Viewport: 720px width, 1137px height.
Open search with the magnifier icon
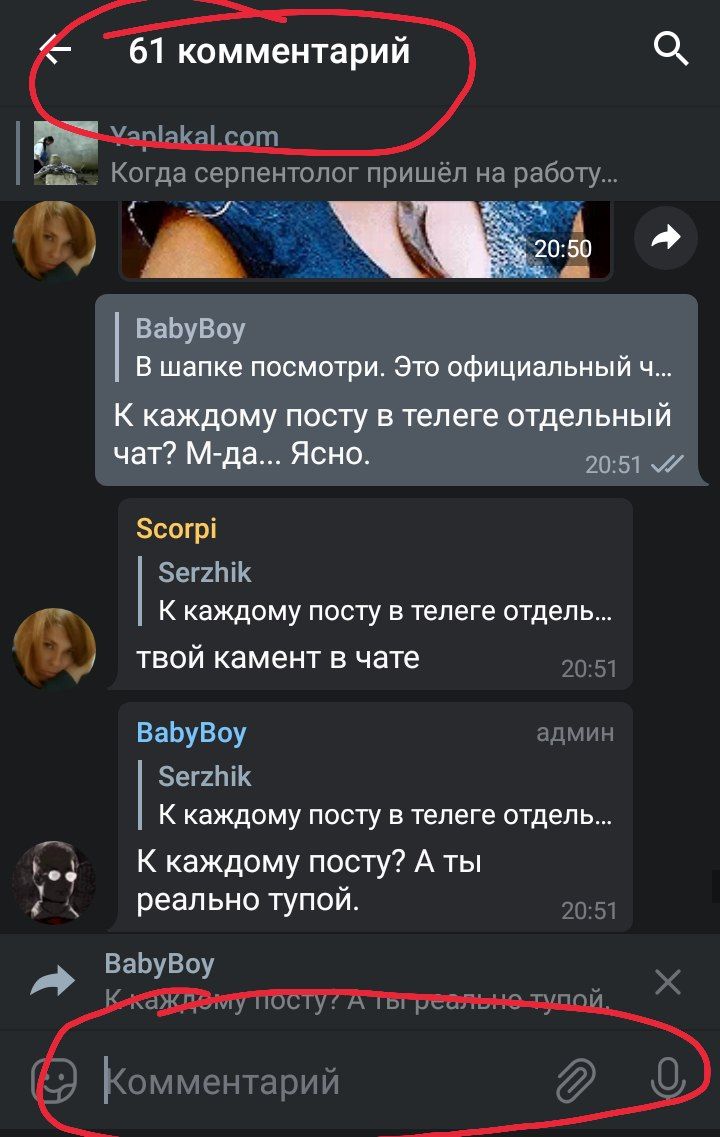click(671, 49)
